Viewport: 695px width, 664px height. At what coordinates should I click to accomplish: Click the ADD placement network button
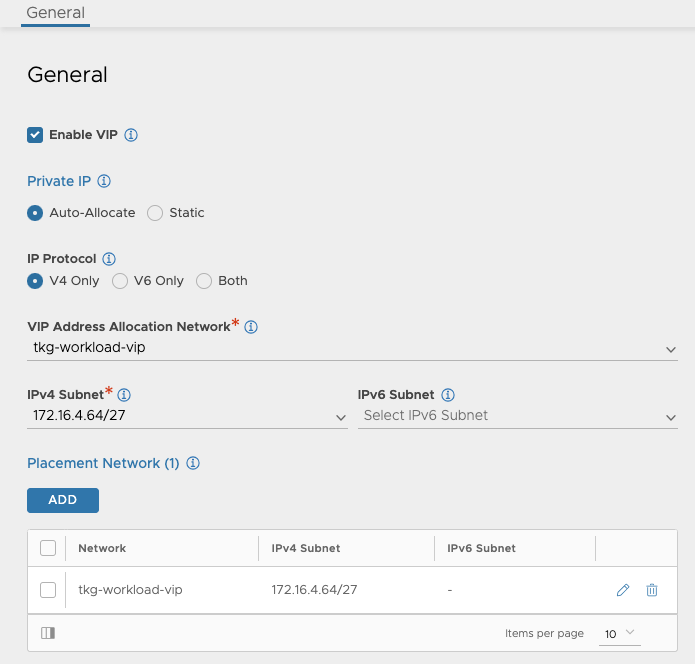point(63,500)
